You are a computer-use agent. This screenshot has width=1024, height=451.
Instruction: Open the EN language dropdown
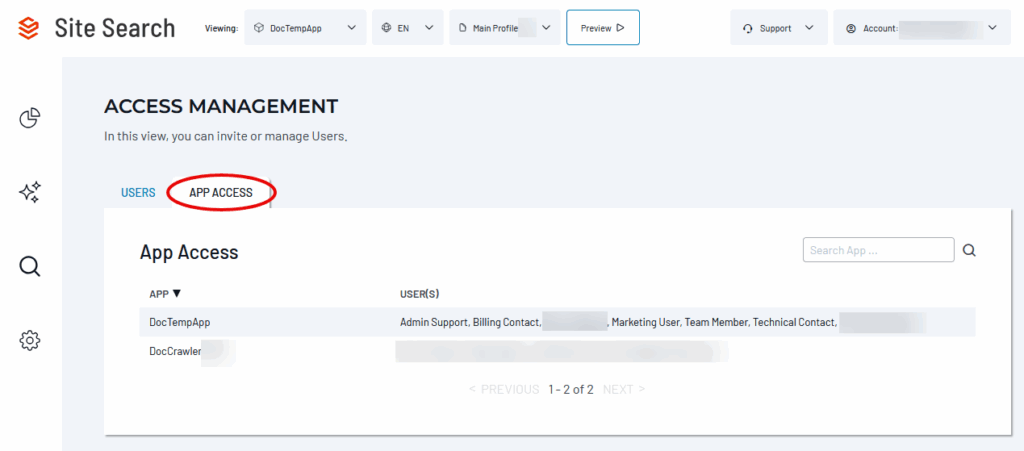[407, 28]
